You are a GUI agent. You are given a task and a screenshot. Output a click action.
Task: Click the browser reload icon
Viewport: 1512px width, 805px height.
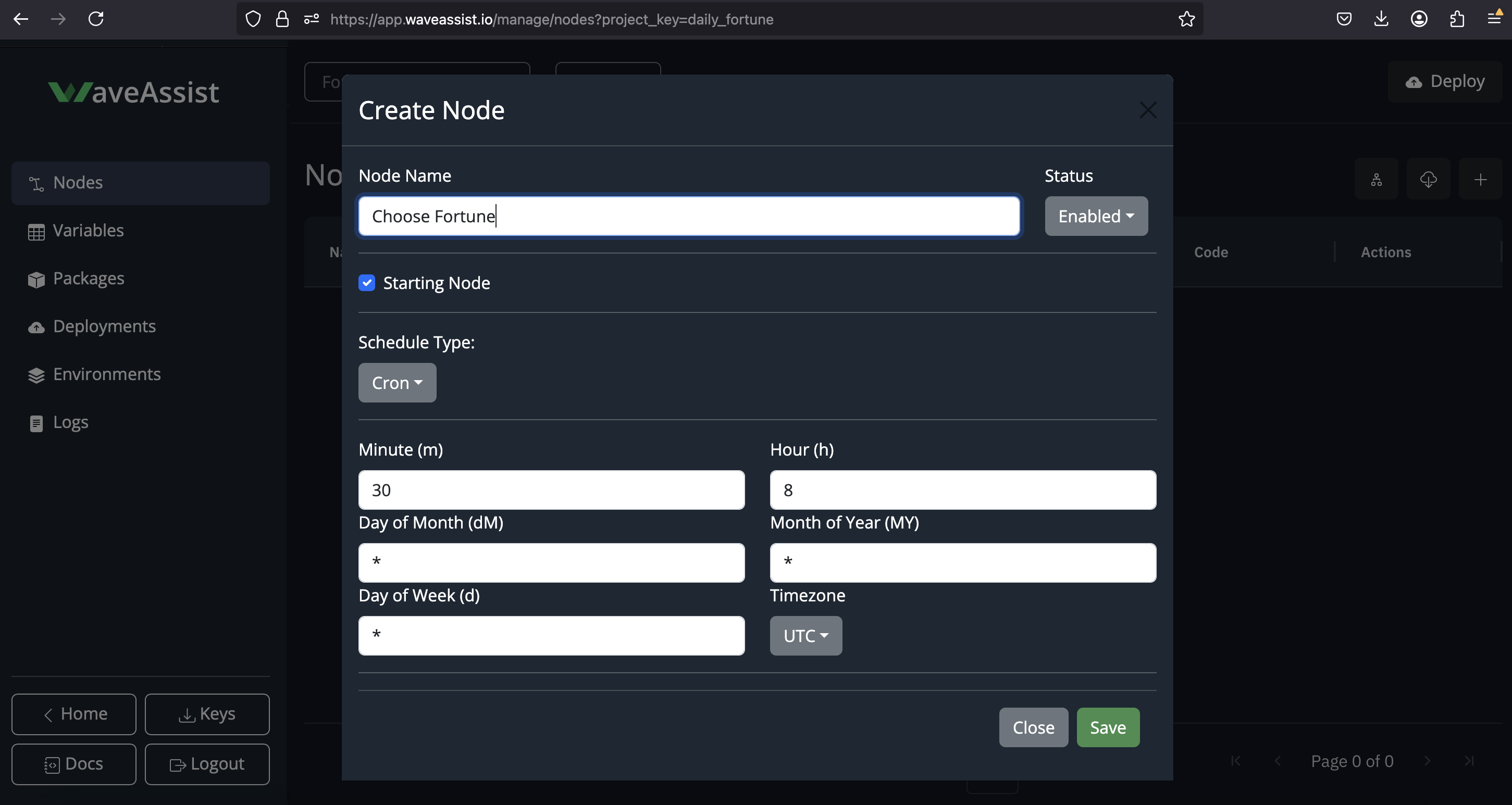tap(96, 19)
